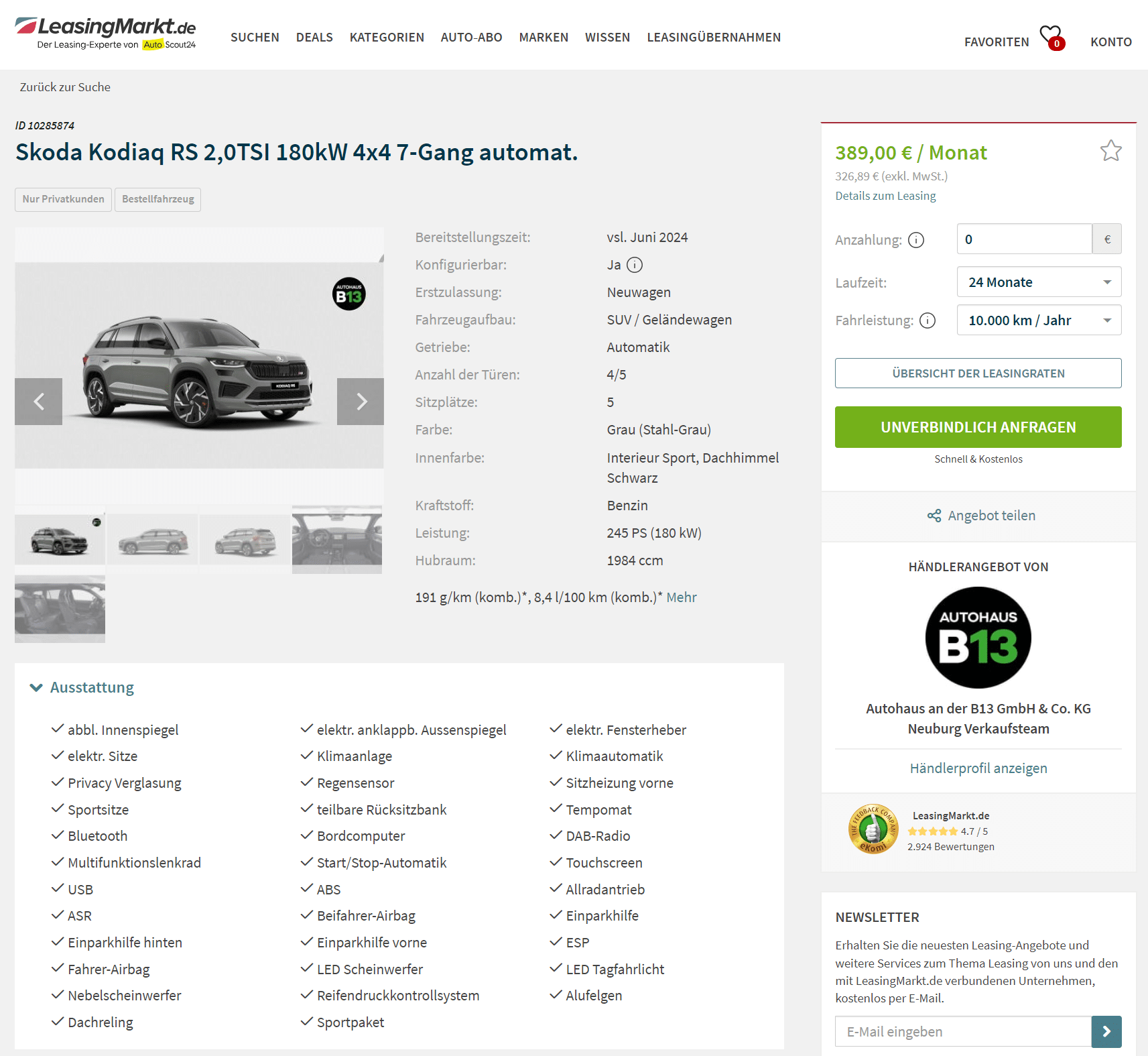Open the WISSEN menu
The width and height of the screenshot is (1148, 1056).
[x=607, y=38]
